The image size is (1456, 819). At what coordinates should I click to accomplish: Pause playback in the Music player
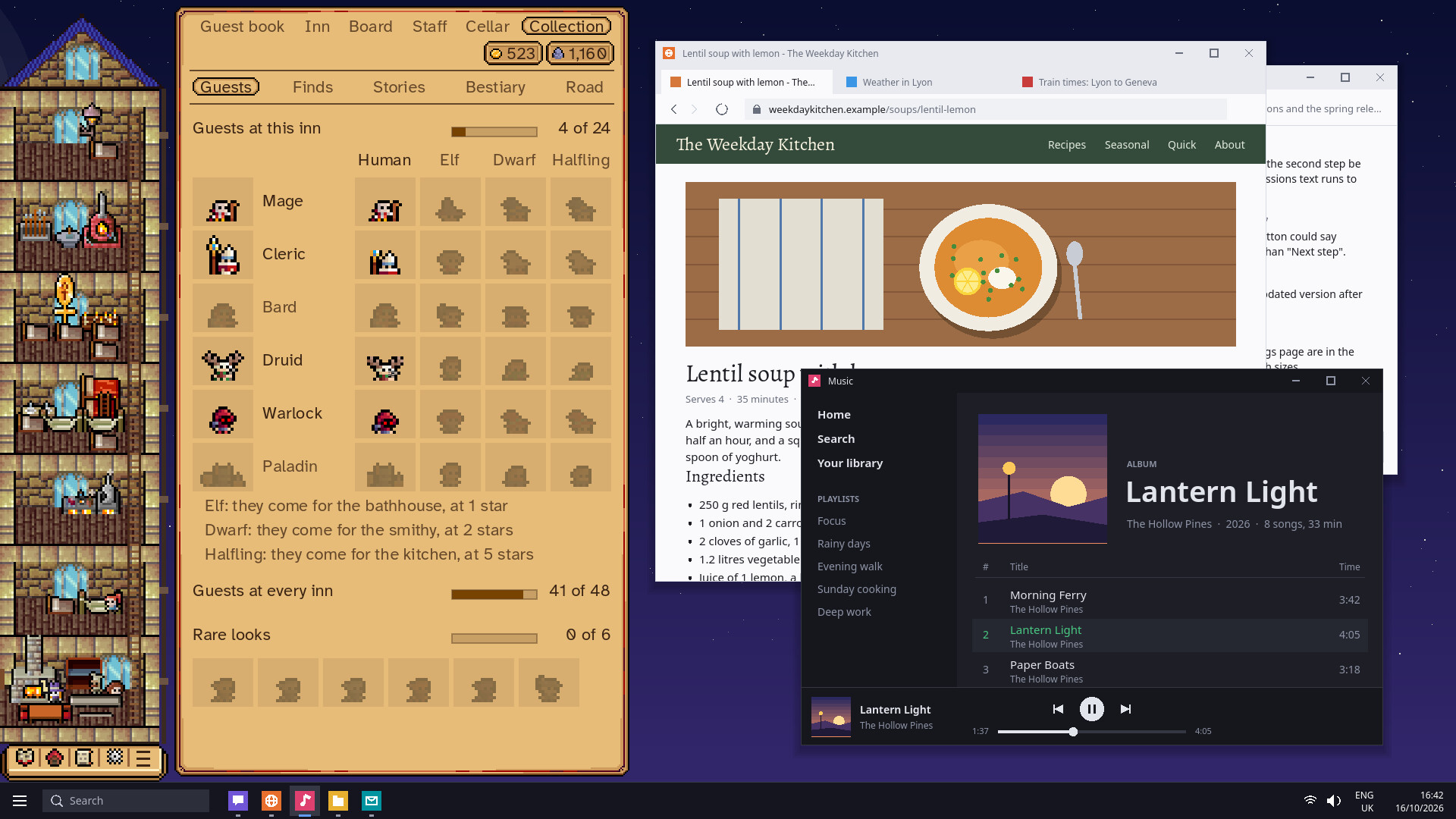[x=1091, y=709]
